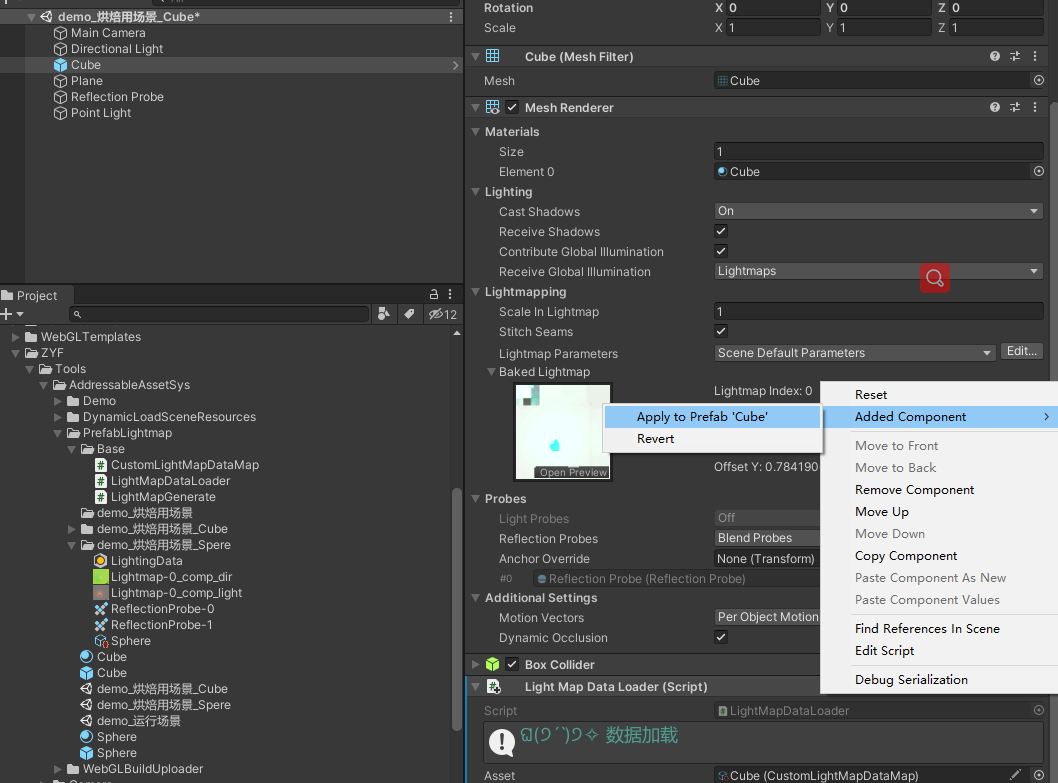Open Cast Shadows dropdown
Image resolution: width=1058 pixels, height=783 pixels.
click(x=879, y=211)
